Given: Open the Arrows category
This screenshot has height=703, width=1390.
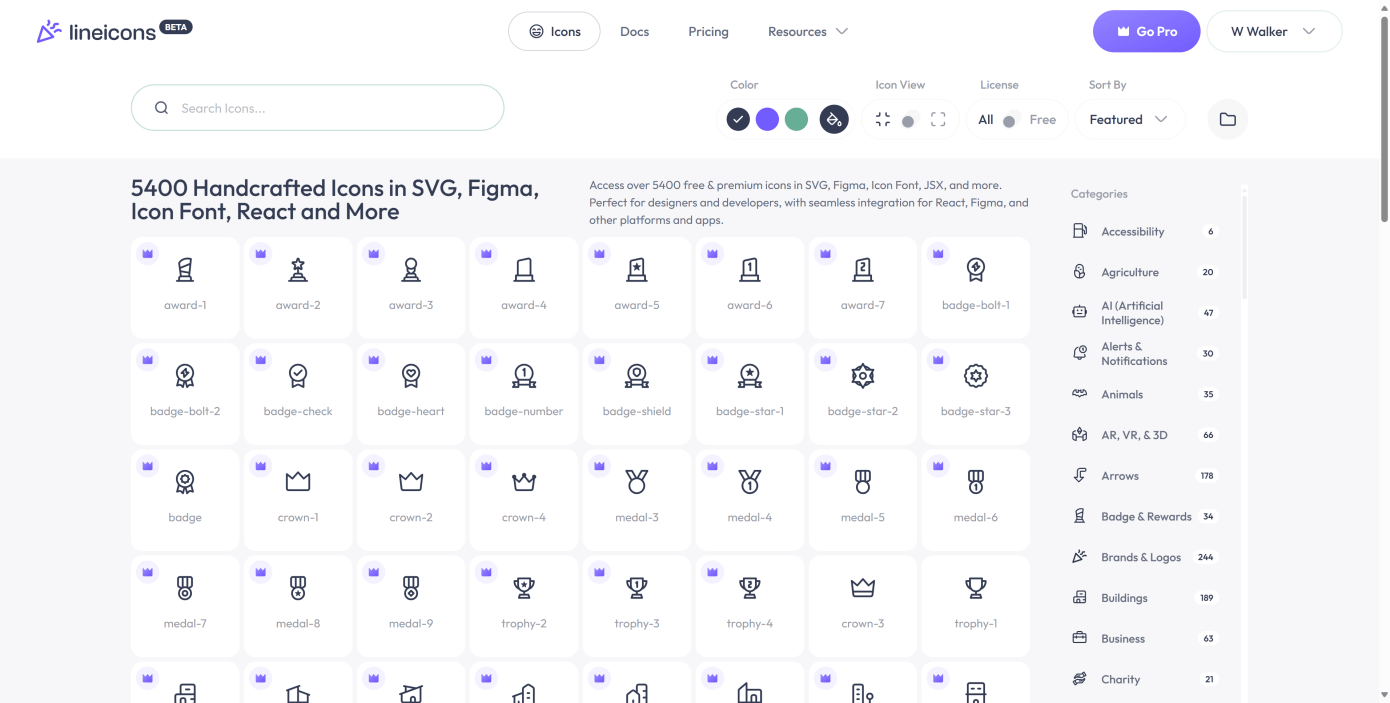Looking at the screenshot, I should 1119,476.
